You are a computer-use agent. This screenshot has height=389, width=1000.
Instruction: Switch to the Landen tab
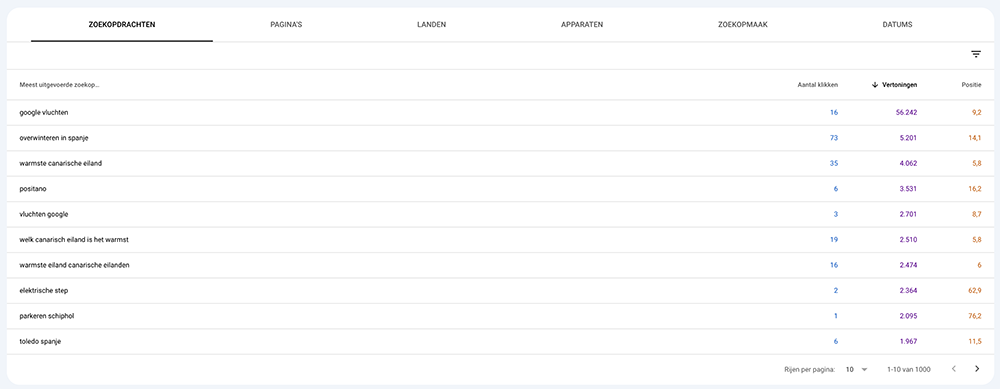tap(432, 25)
